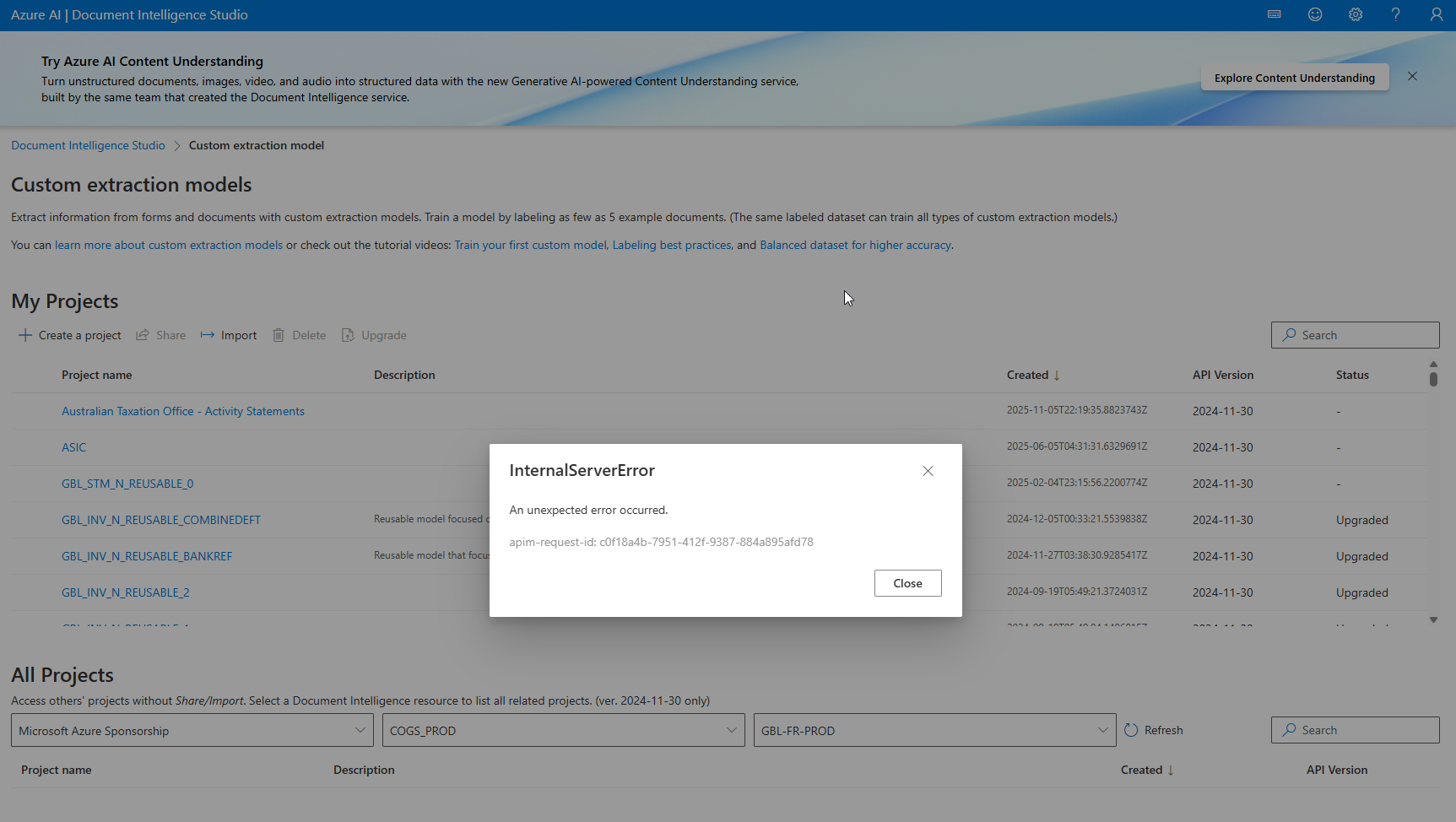
Task: Open Labeling best practices link
Action: click(x=672, y=245)
